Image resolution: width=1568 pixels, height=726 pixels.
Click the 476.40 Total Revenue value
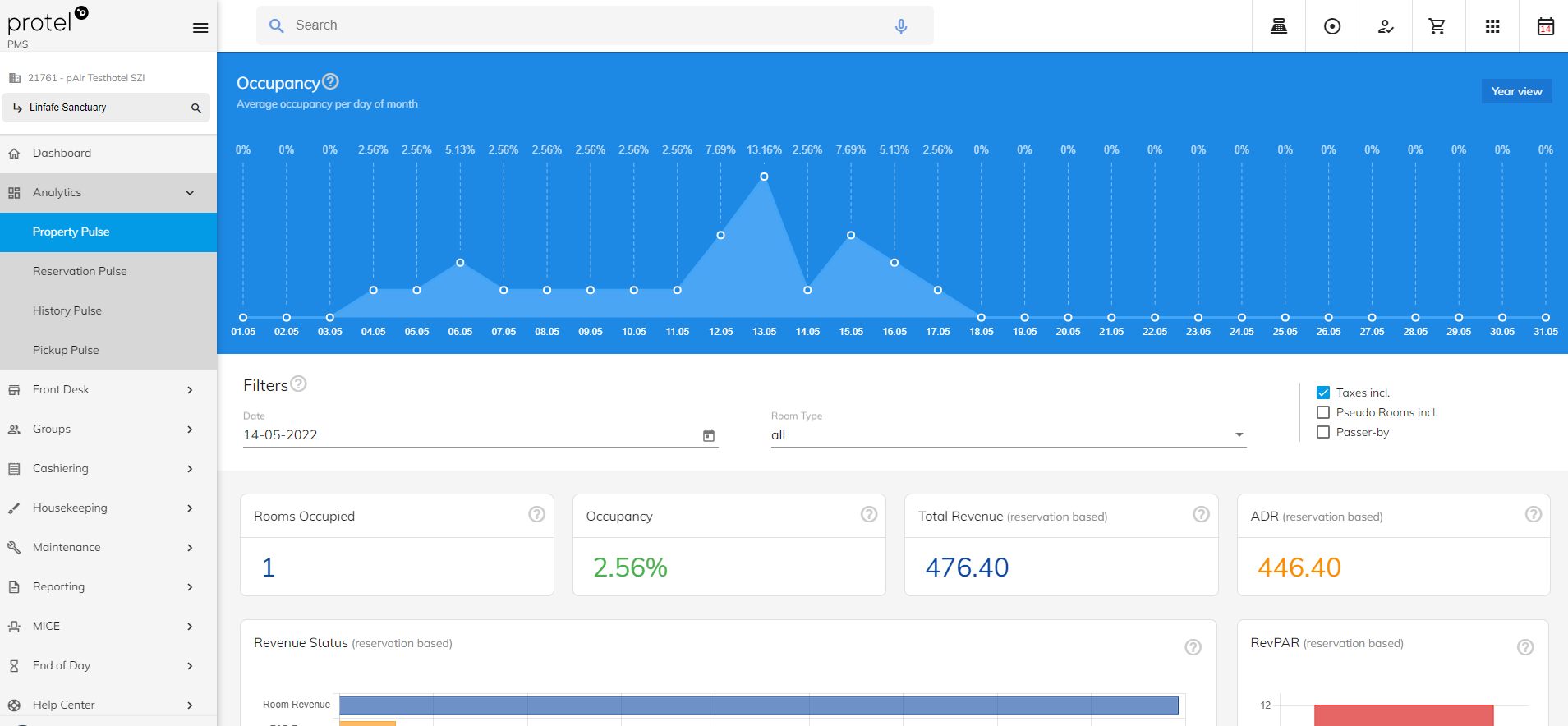coord(967,567)
